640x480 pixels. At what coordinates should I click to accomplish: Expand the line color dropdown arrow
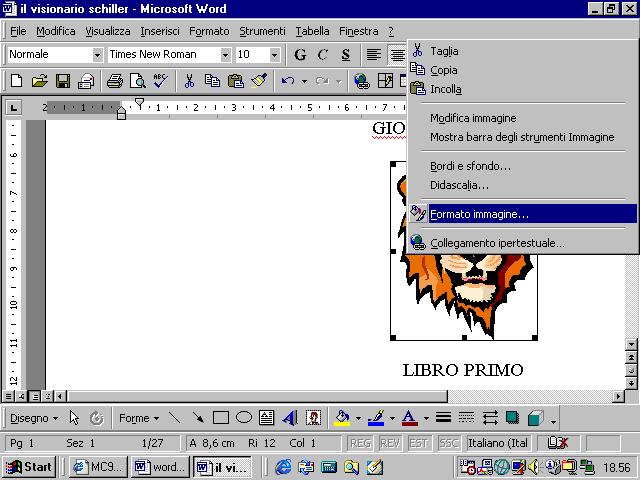point(392,418)
